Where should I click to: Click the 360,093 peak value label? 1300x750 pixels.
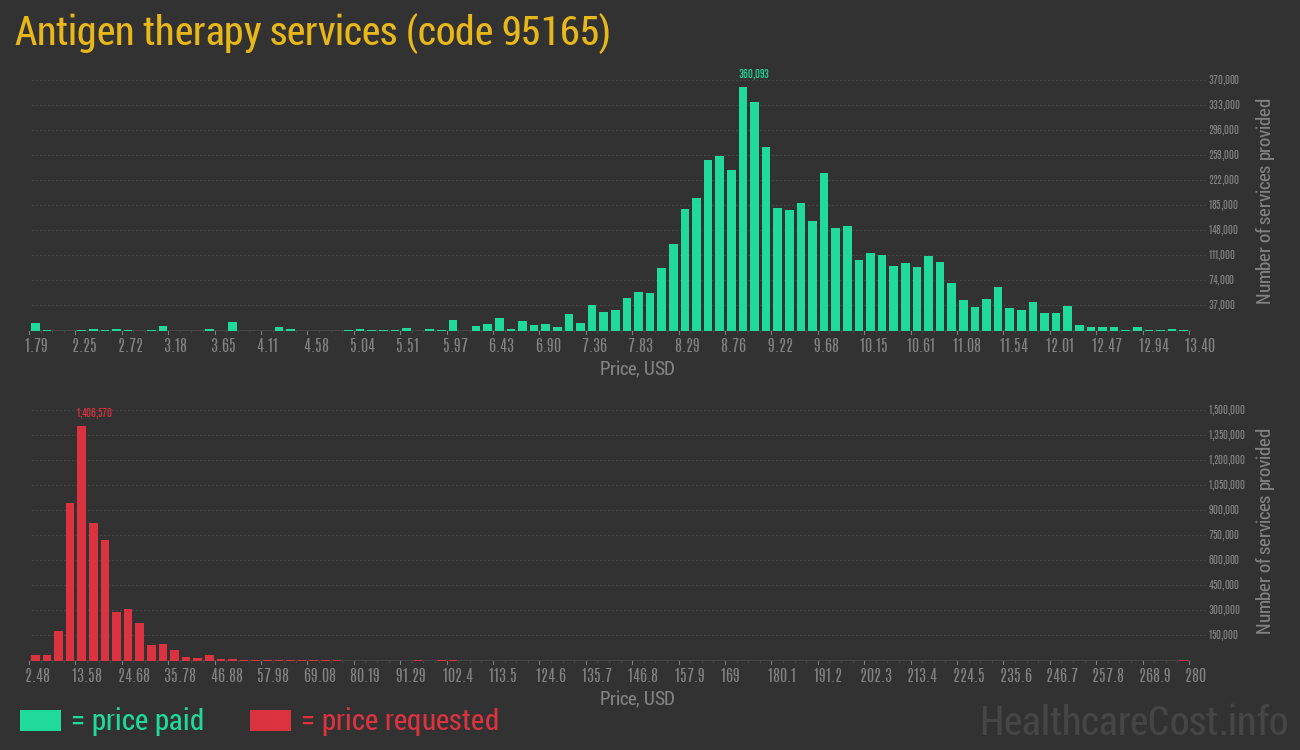click(753, 74)
